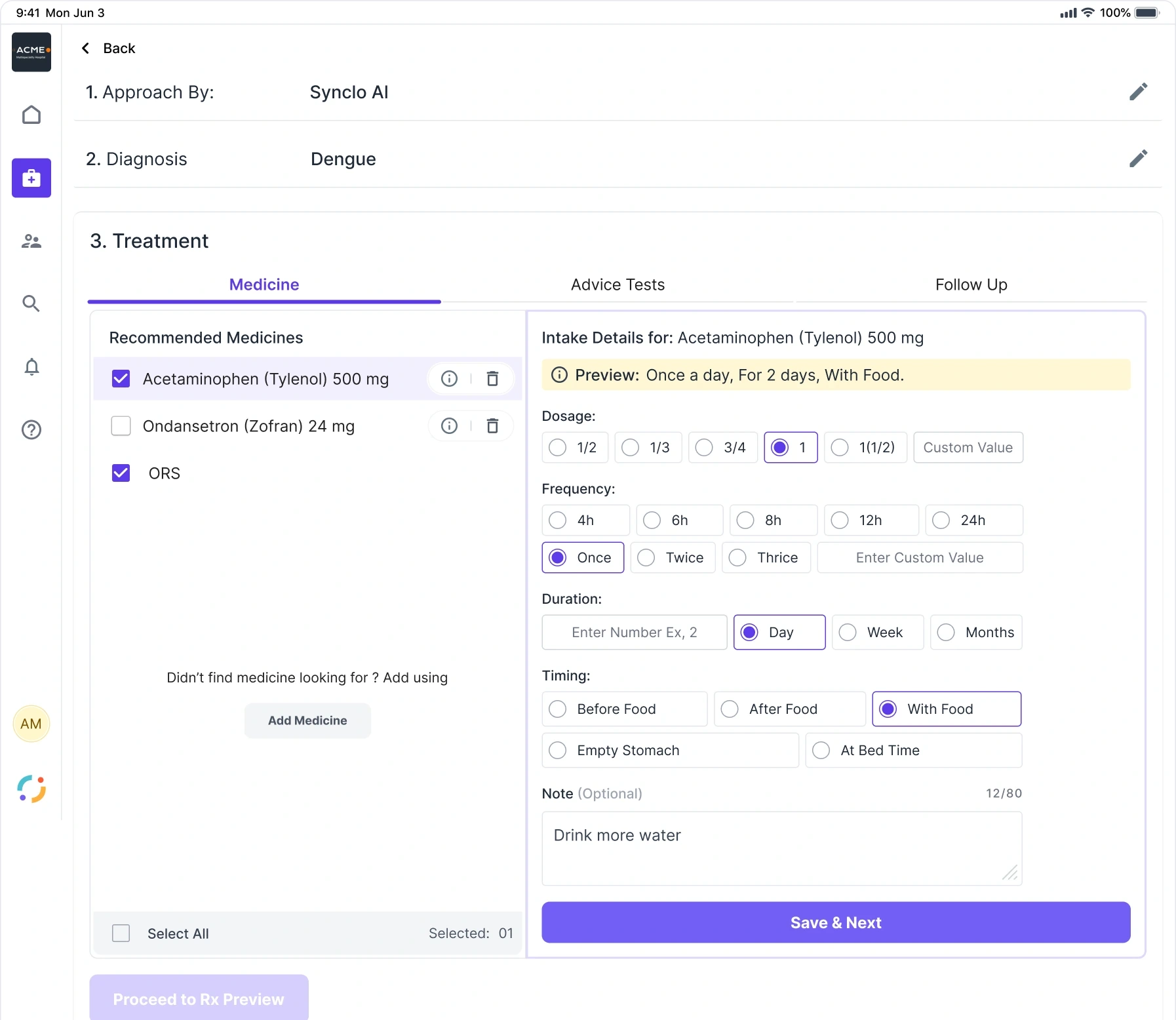Show info for Ondansetron (Zofran) 24 mg
Screen dimensions: 1176x1020
[x=449, y=426]
